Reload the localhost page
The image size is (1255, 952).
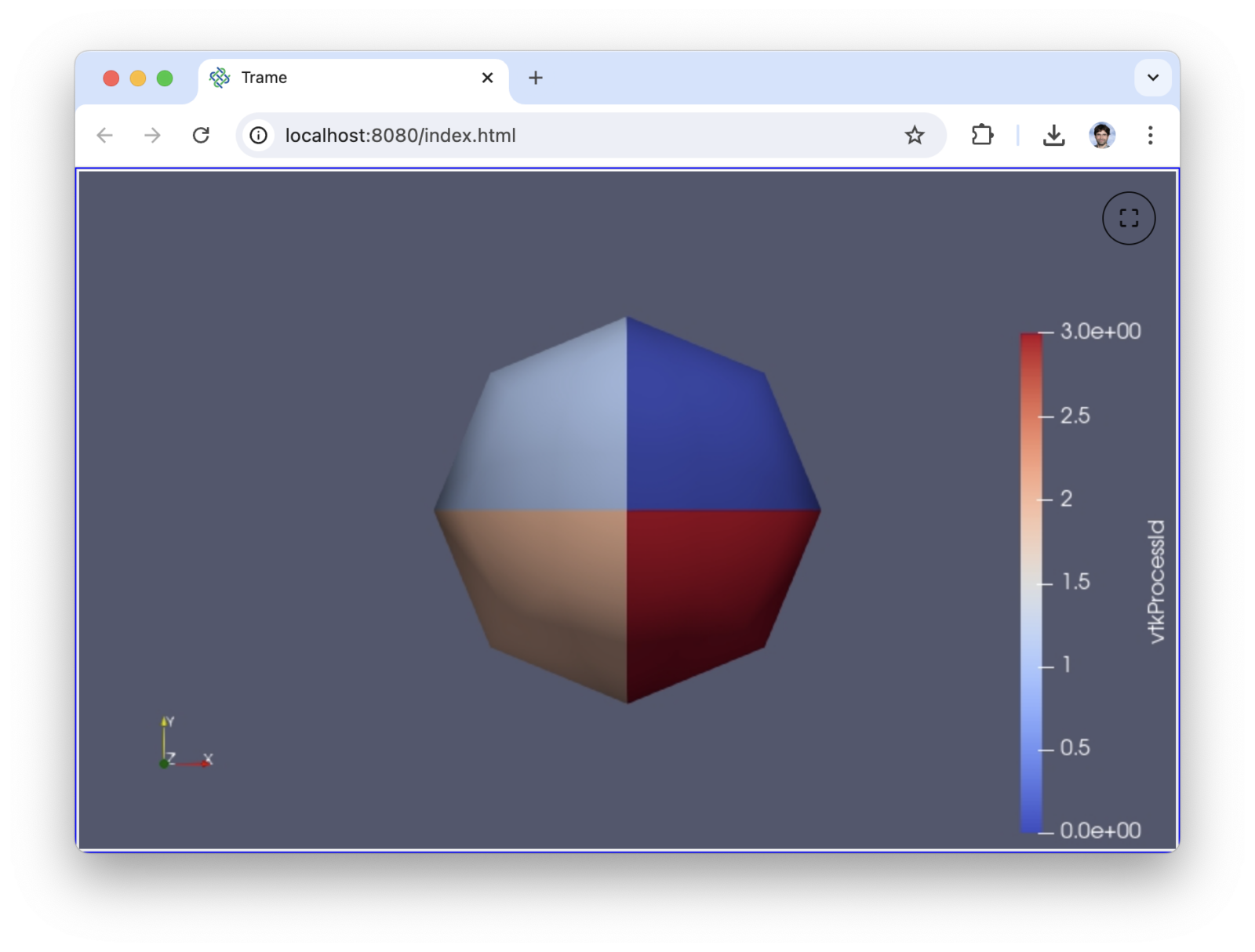point(201,136)
